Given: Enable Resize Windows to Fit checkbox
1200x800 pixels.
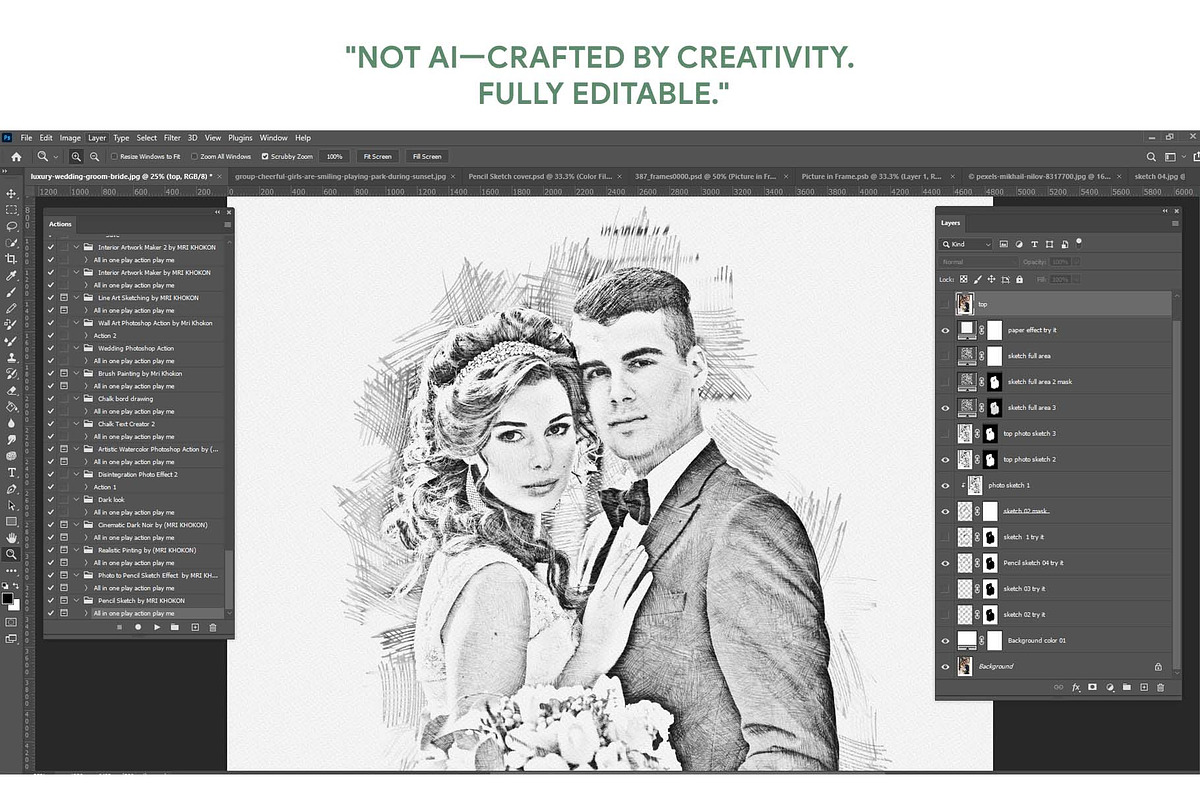Looking at the screenshot, I should (x=113, y=157).
